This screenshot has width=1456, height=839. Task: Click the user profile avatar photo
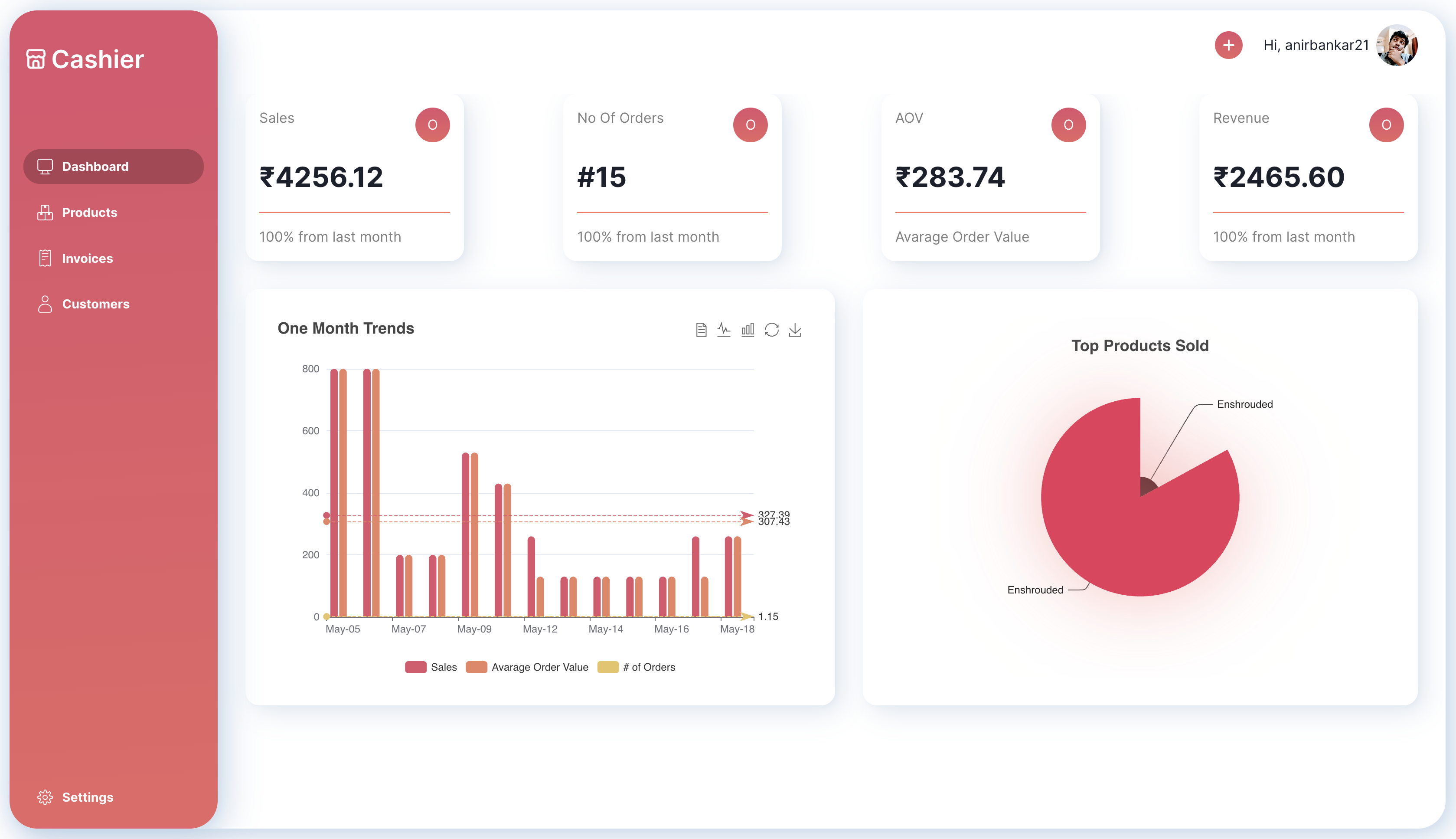(x=1397, y=45)
